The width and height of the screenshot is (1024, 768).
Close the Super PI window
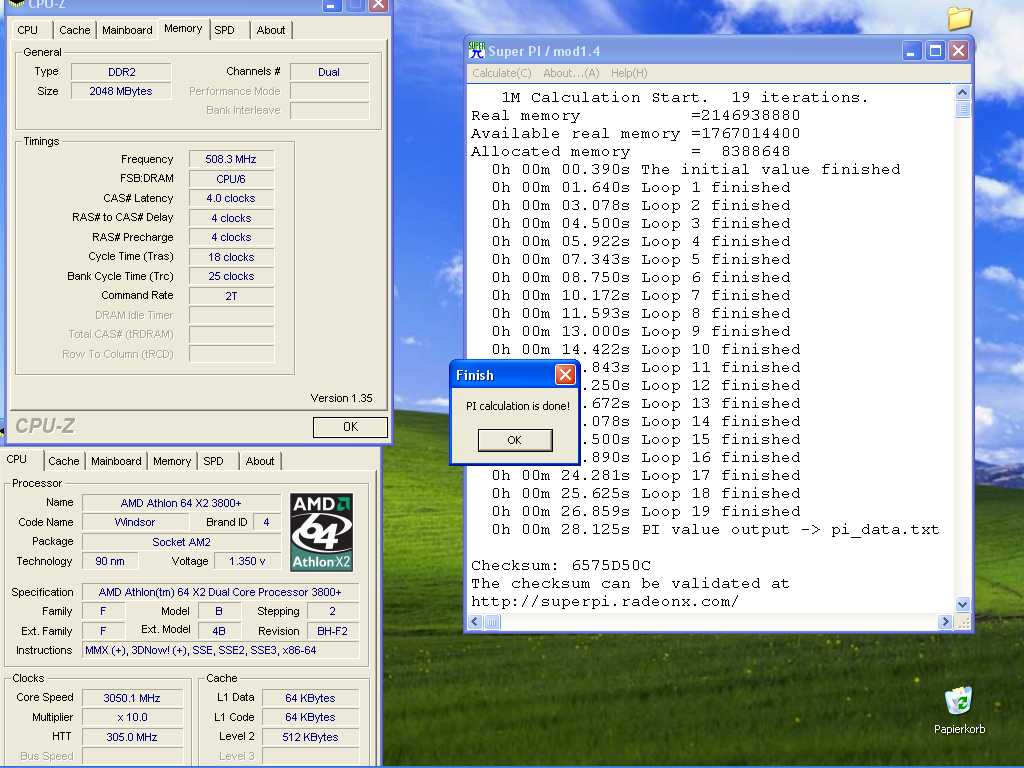coord(958,50)
